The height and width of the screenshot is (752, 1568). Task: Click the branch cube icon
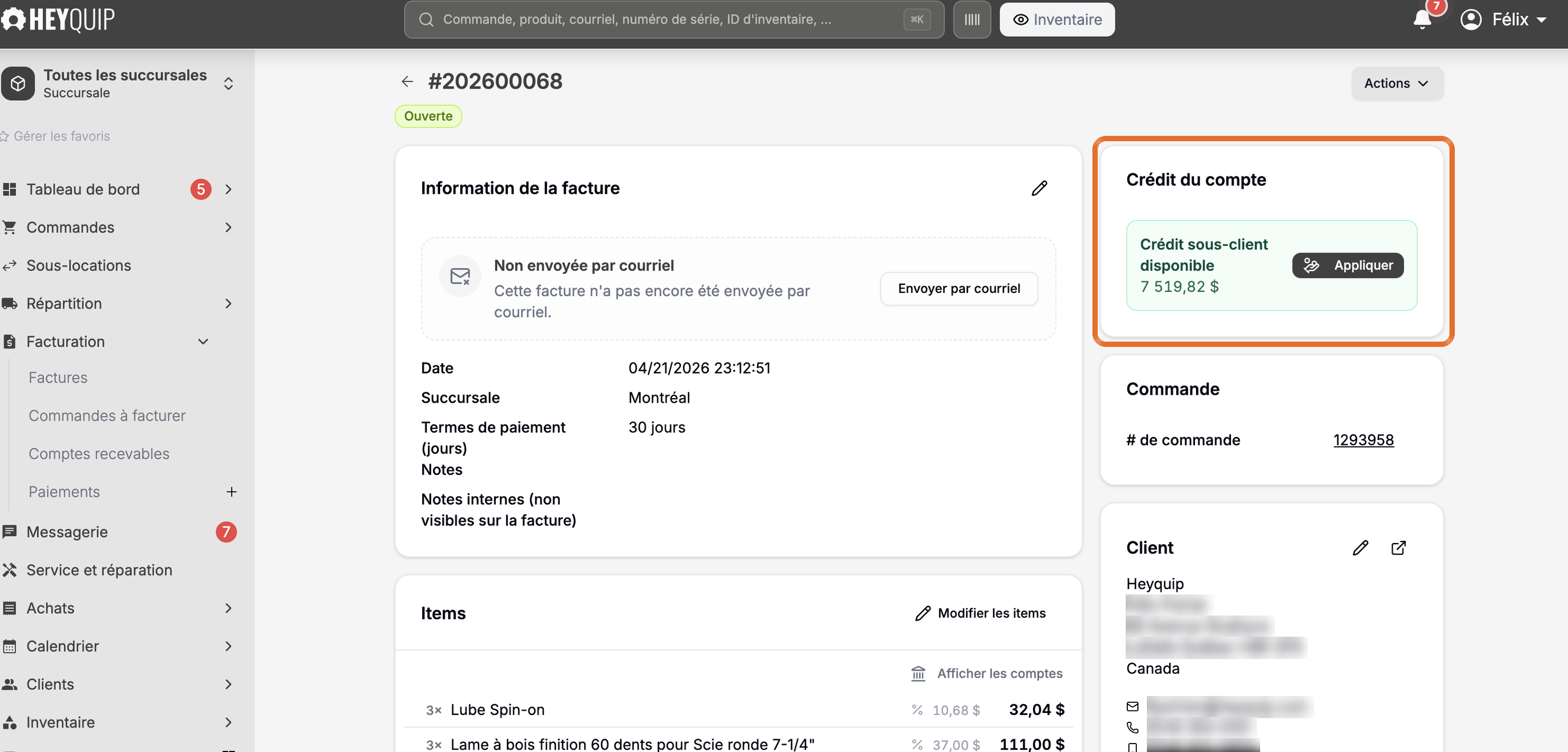coord(18,83)
